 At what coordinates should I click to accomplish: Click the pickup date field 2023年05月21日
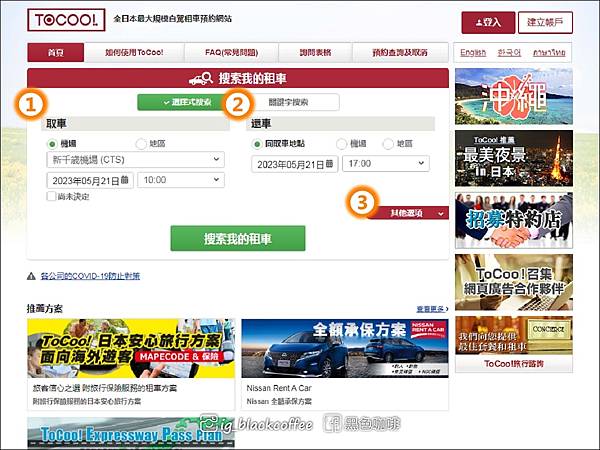(x=90, y=180)
